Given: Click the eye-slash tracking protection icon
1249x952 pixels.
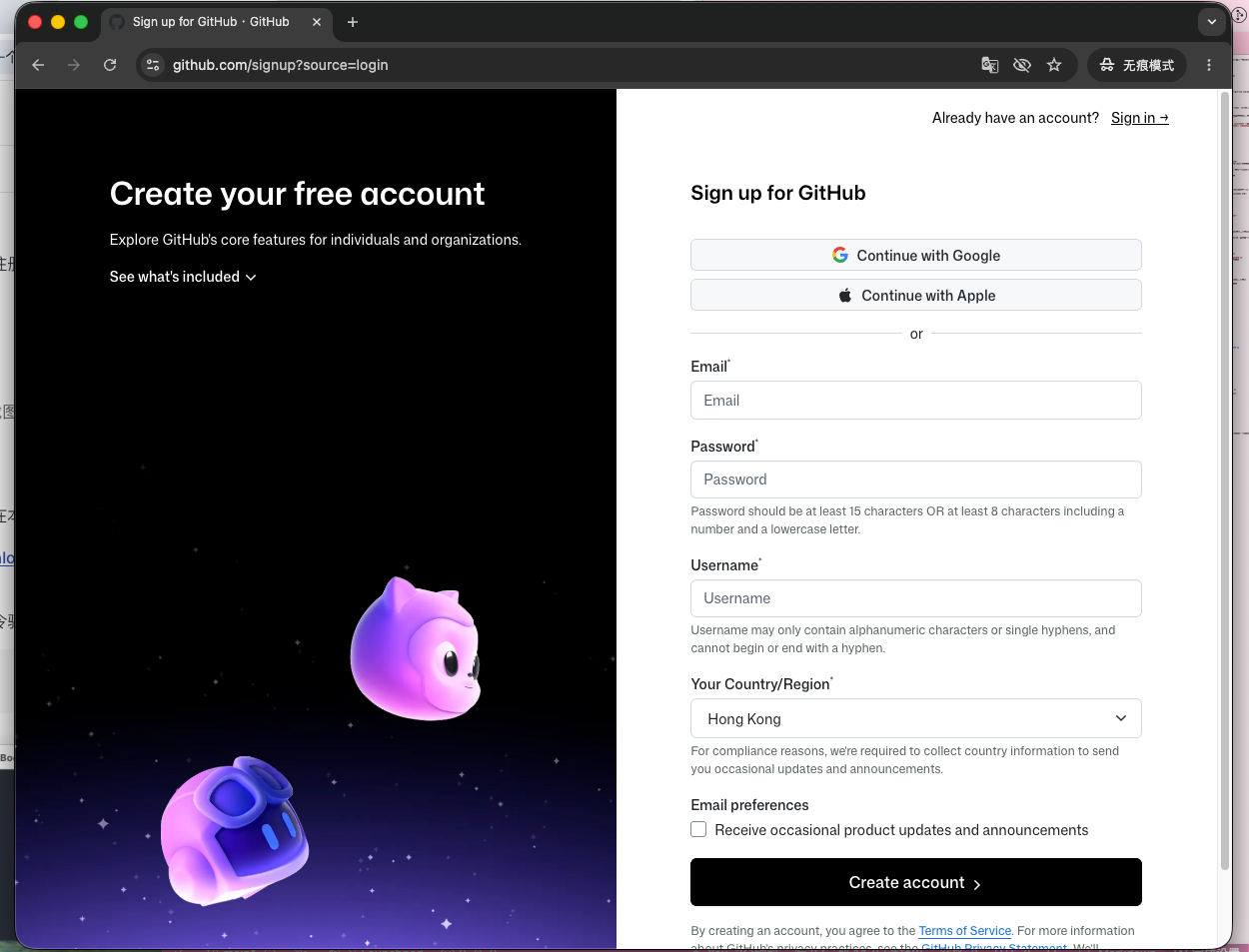Looking at the screenshot, I should click(x=1022, y=65).
